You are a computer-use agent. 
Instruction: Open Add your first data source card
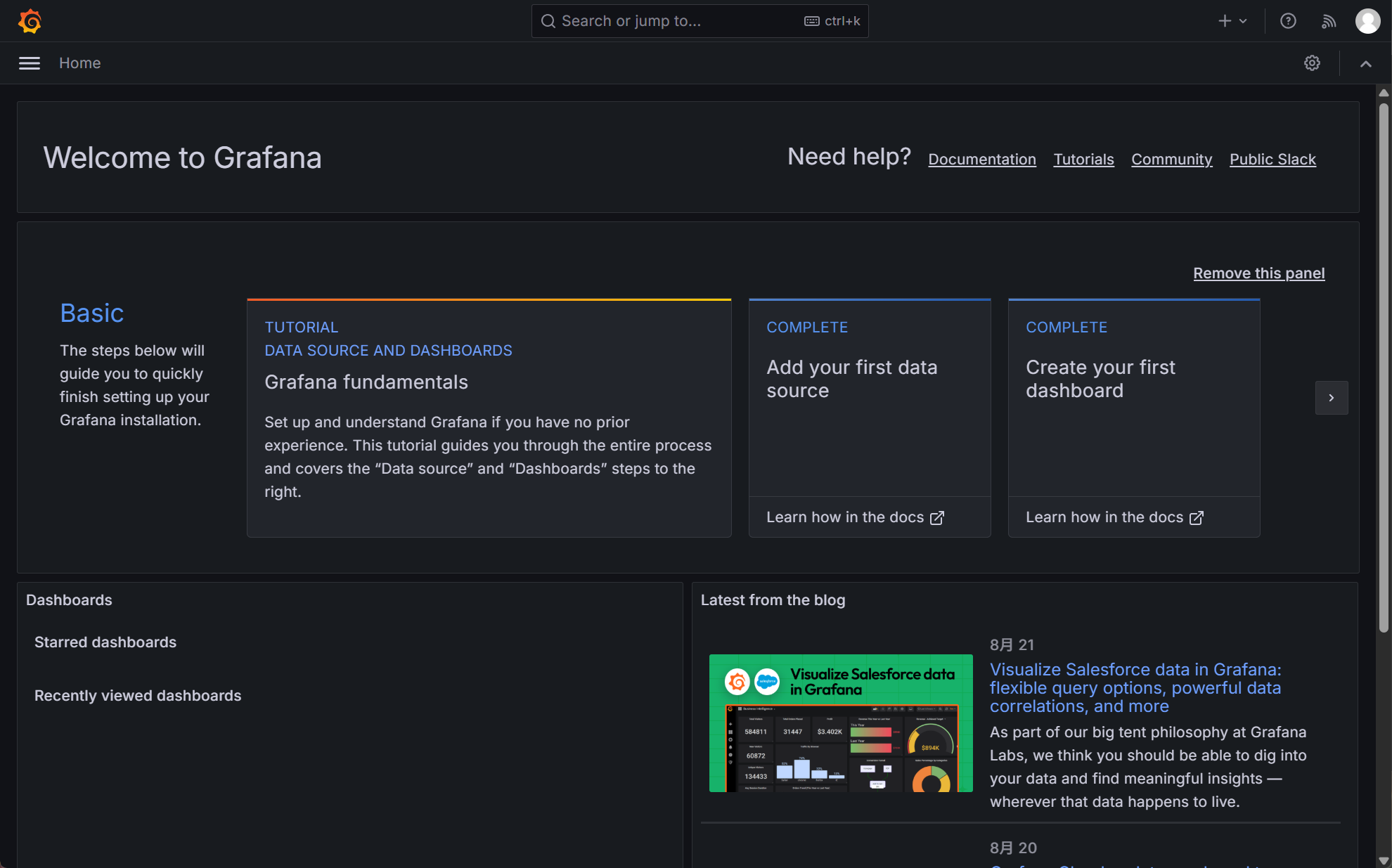coord(870,398)
